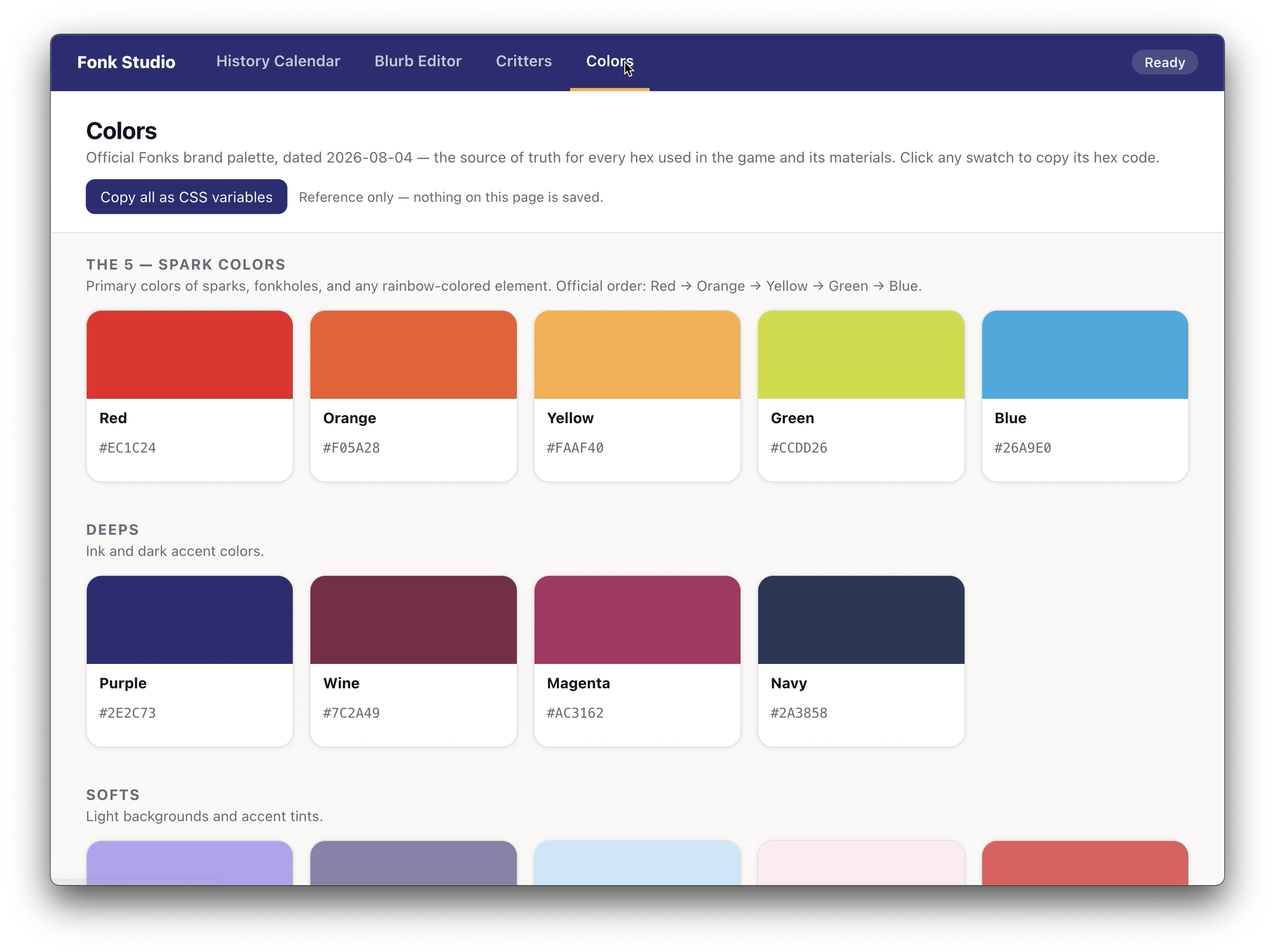Click the DEEPS section heading

click(x=112, y=530)
